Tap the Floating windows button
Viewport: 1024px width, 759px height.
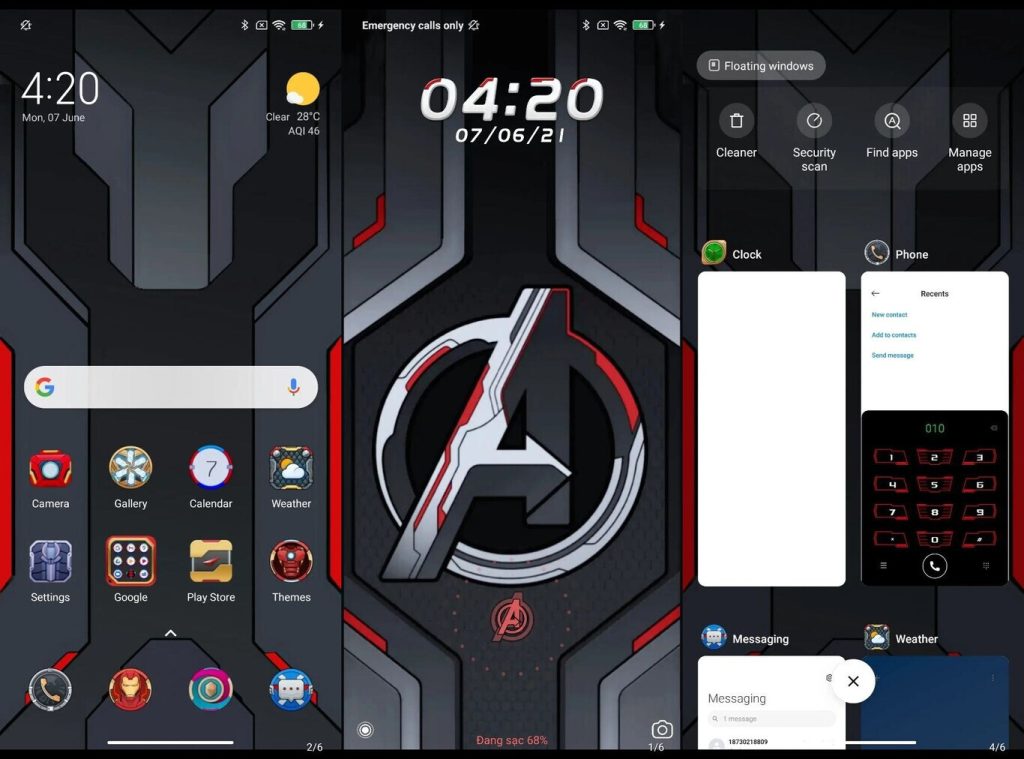tap(761, 66)
